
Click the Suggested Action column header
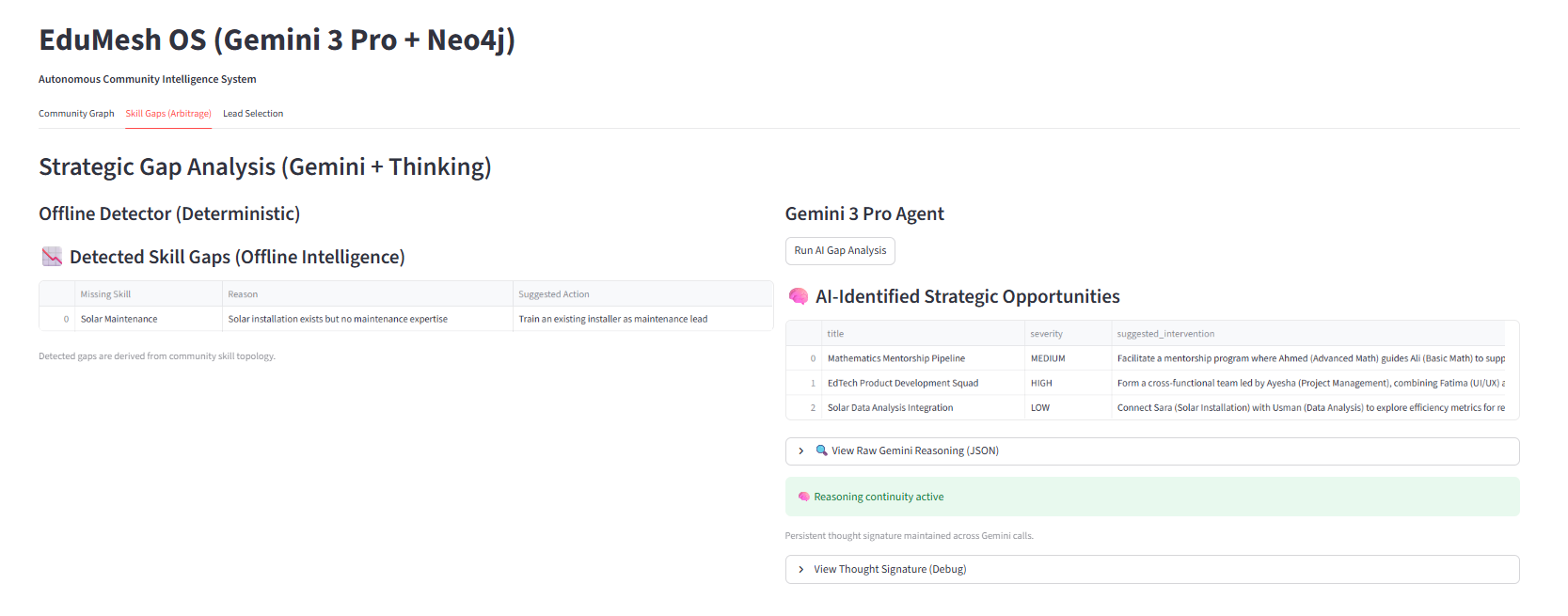554,294
